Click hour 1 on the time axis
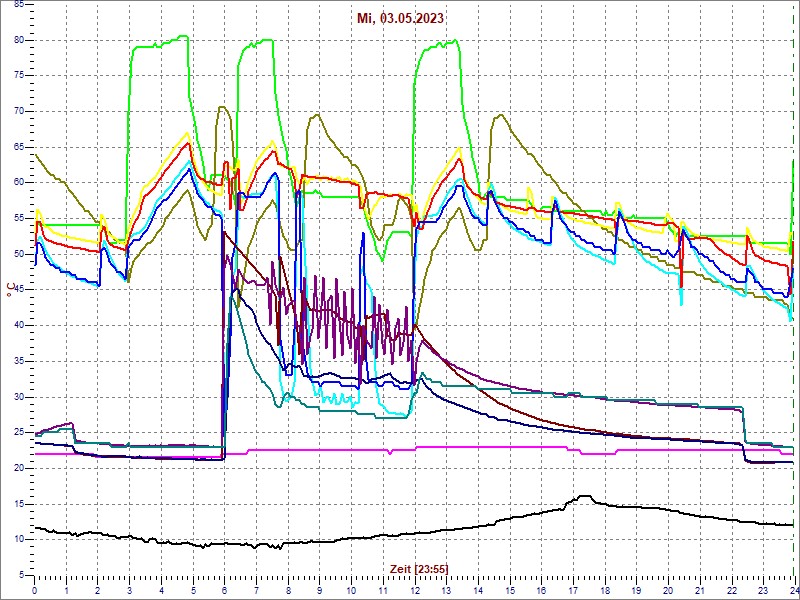 [x=66, y=589]
